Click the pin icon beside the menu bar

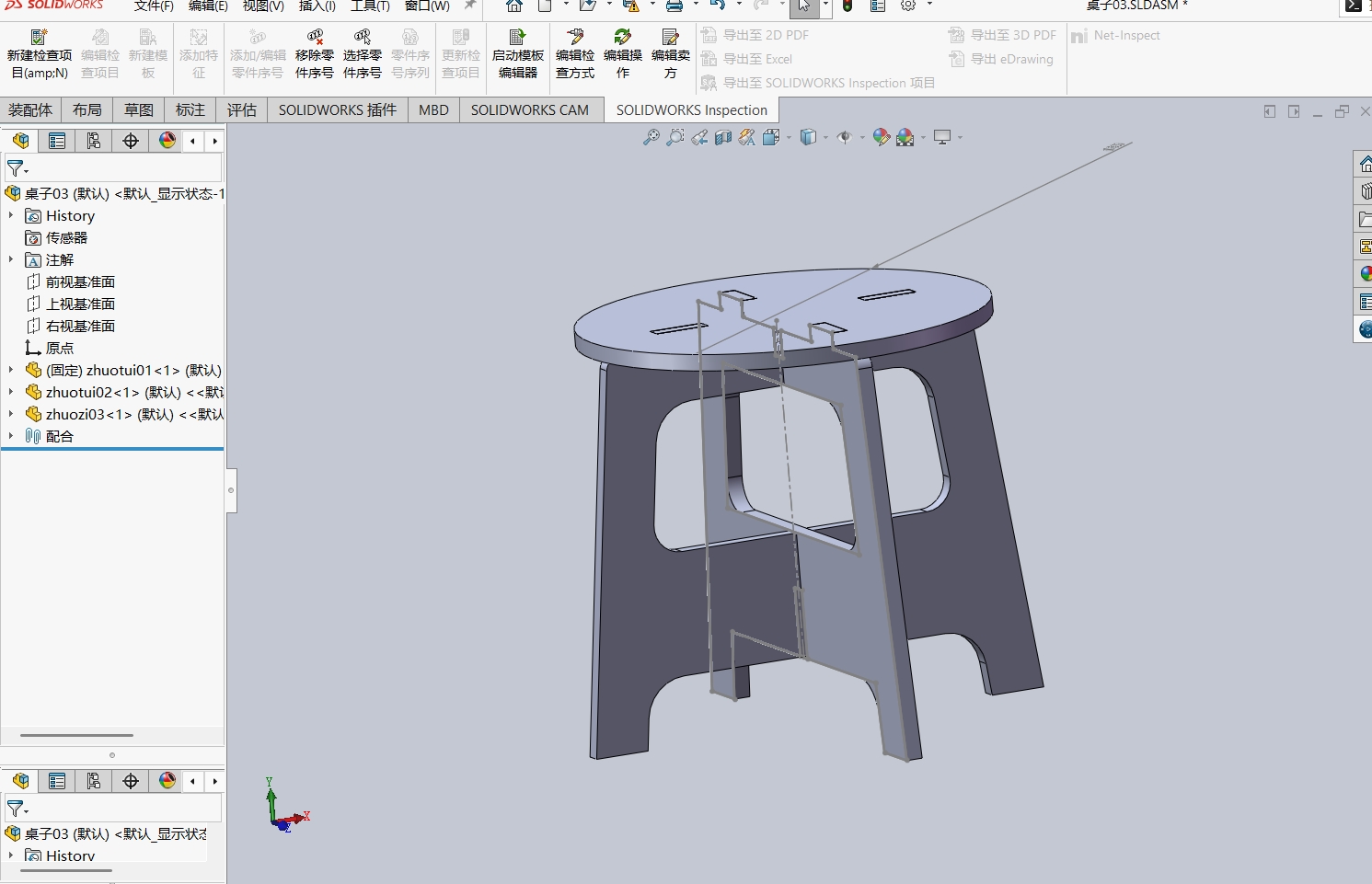[470, 6]
